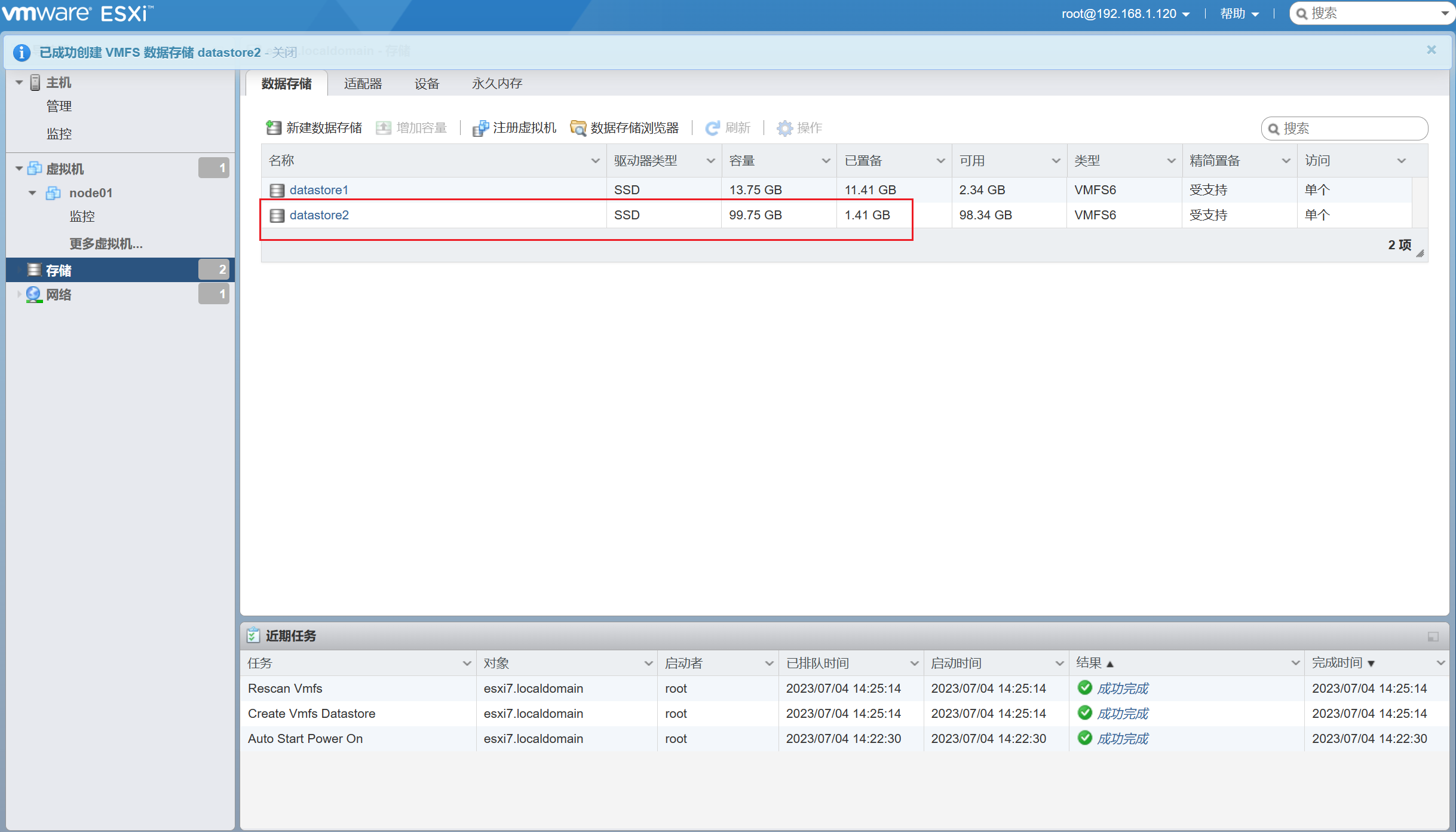Click the success icon for Auto Start Power On

1085,738
